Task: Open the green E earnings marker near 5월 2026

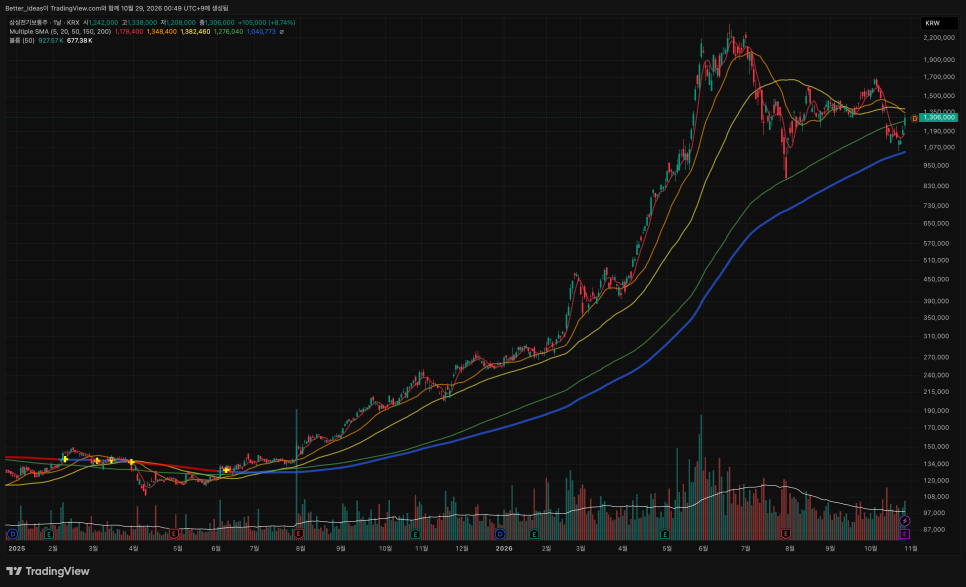Action: click(x=665, y=534)
